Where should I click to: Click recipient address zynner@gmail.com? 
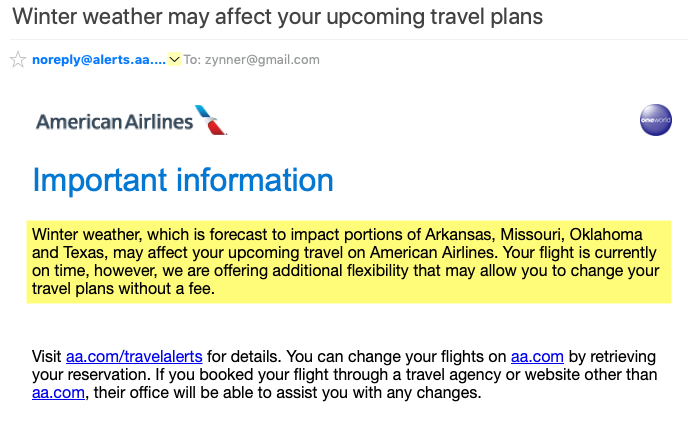point(262,60)
